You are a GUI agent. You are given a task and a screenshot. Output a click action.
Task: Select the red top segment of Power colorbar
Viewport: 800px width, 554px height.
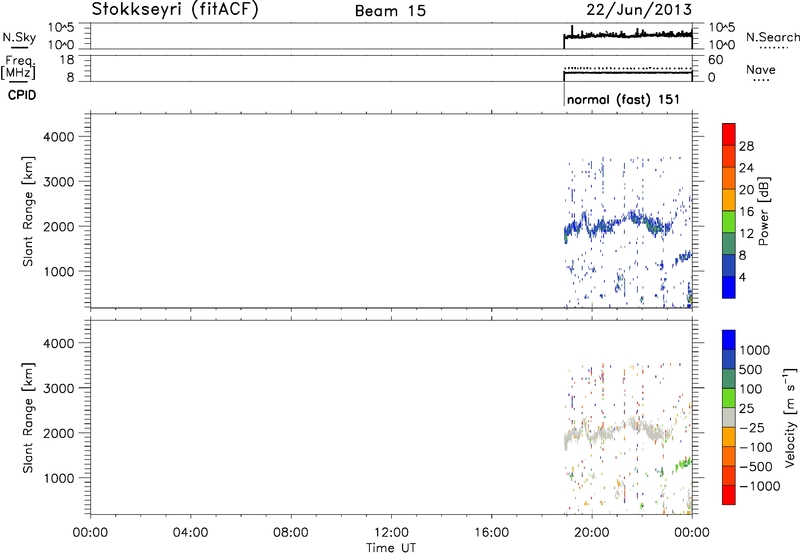(x=729, y=134)
